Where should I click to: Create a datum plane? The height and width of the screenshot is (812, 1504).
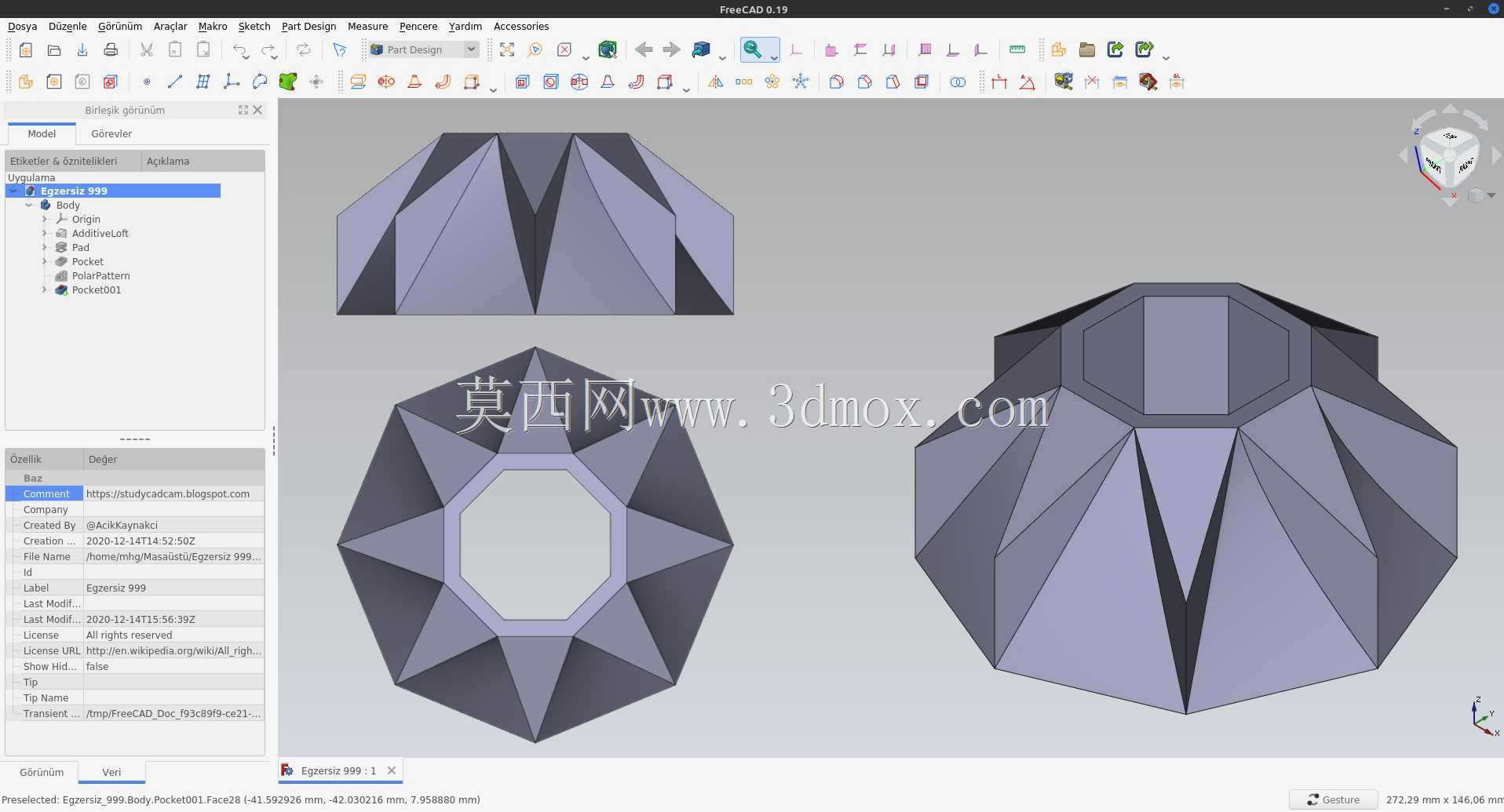[203, 82]
